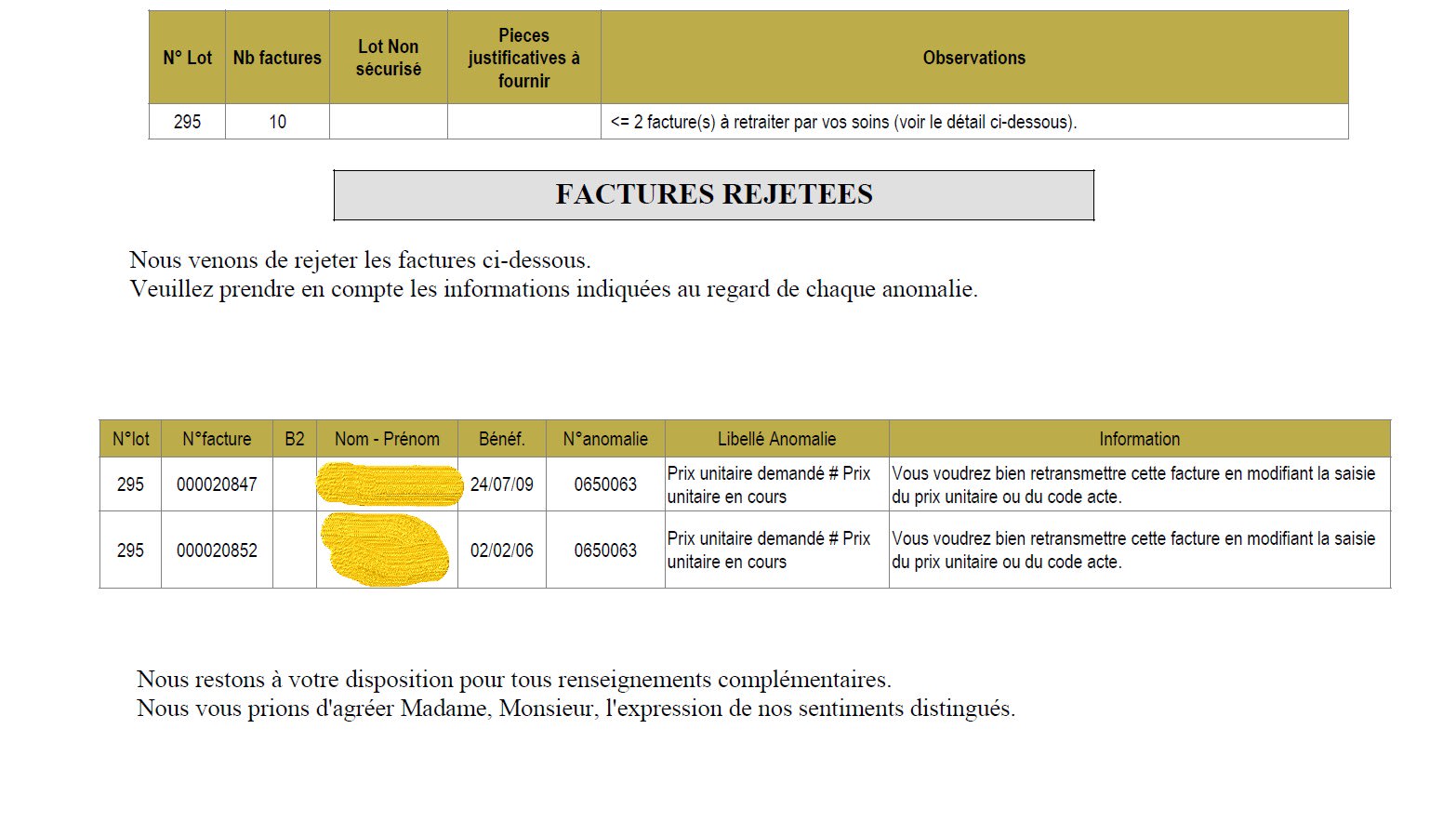Click the 'Pieces justificatives à fournir' header
This screenshot has width=1456, height=835.
click(523, 58)
